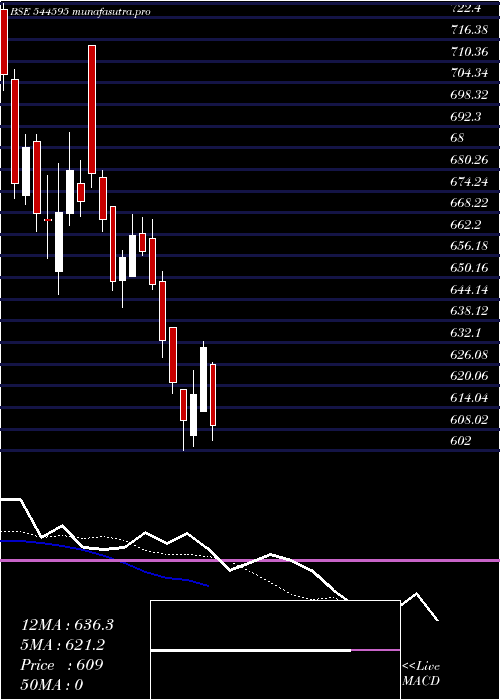Image resolution: width=500 pixels, height=700 pixels.
Task: Click the 692.3 price axis label
Action: point(466,117)
